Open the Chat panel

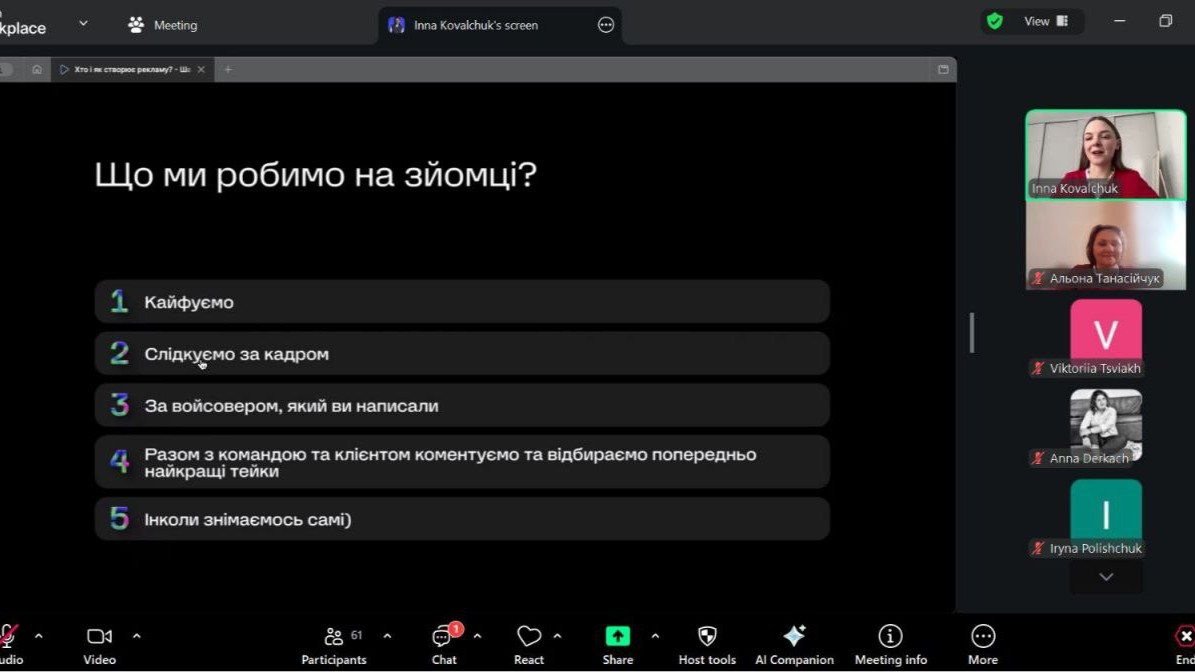click(x=443, y=643)
